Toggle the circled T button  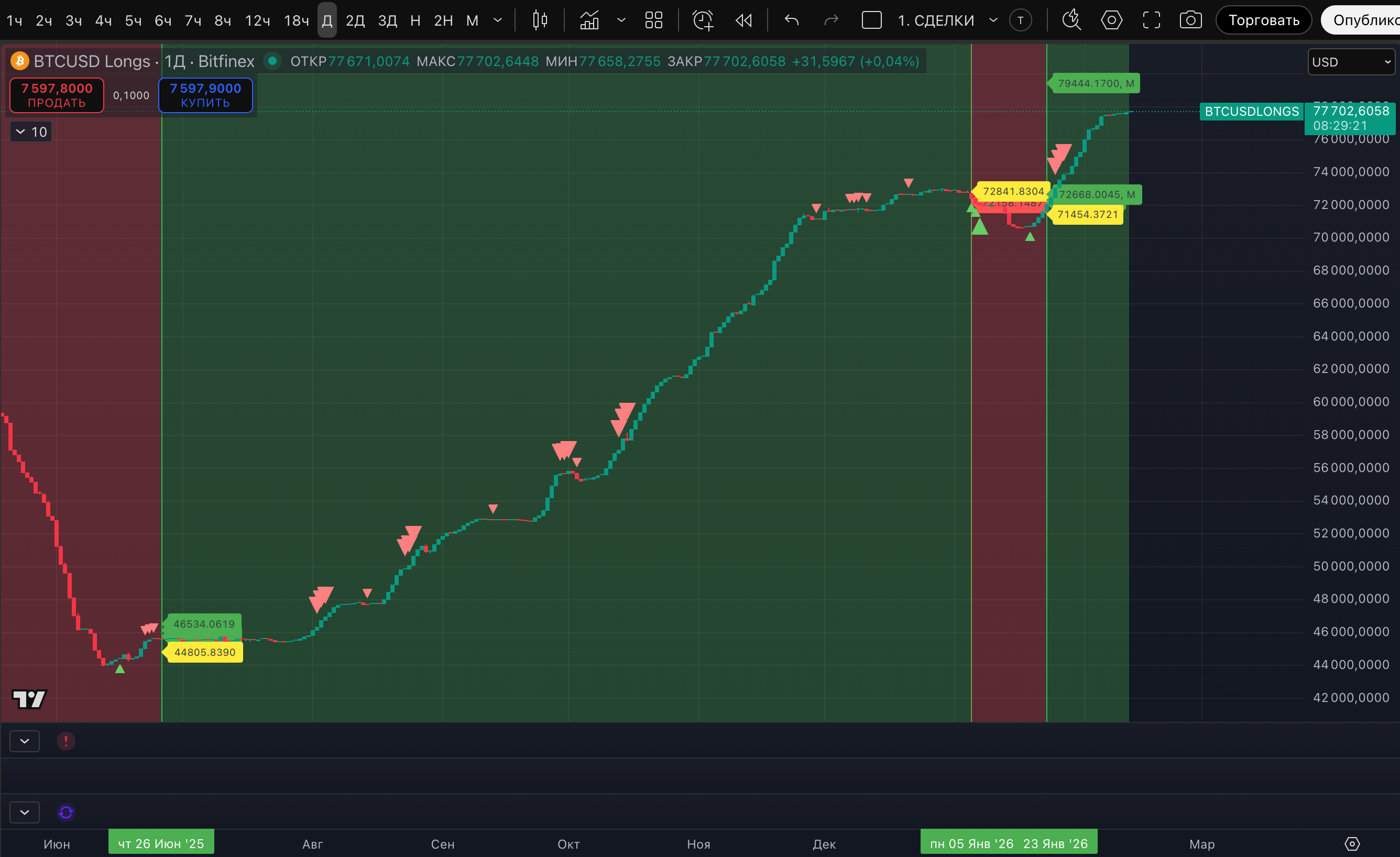pyautogui.click(x=1021, y=20)
